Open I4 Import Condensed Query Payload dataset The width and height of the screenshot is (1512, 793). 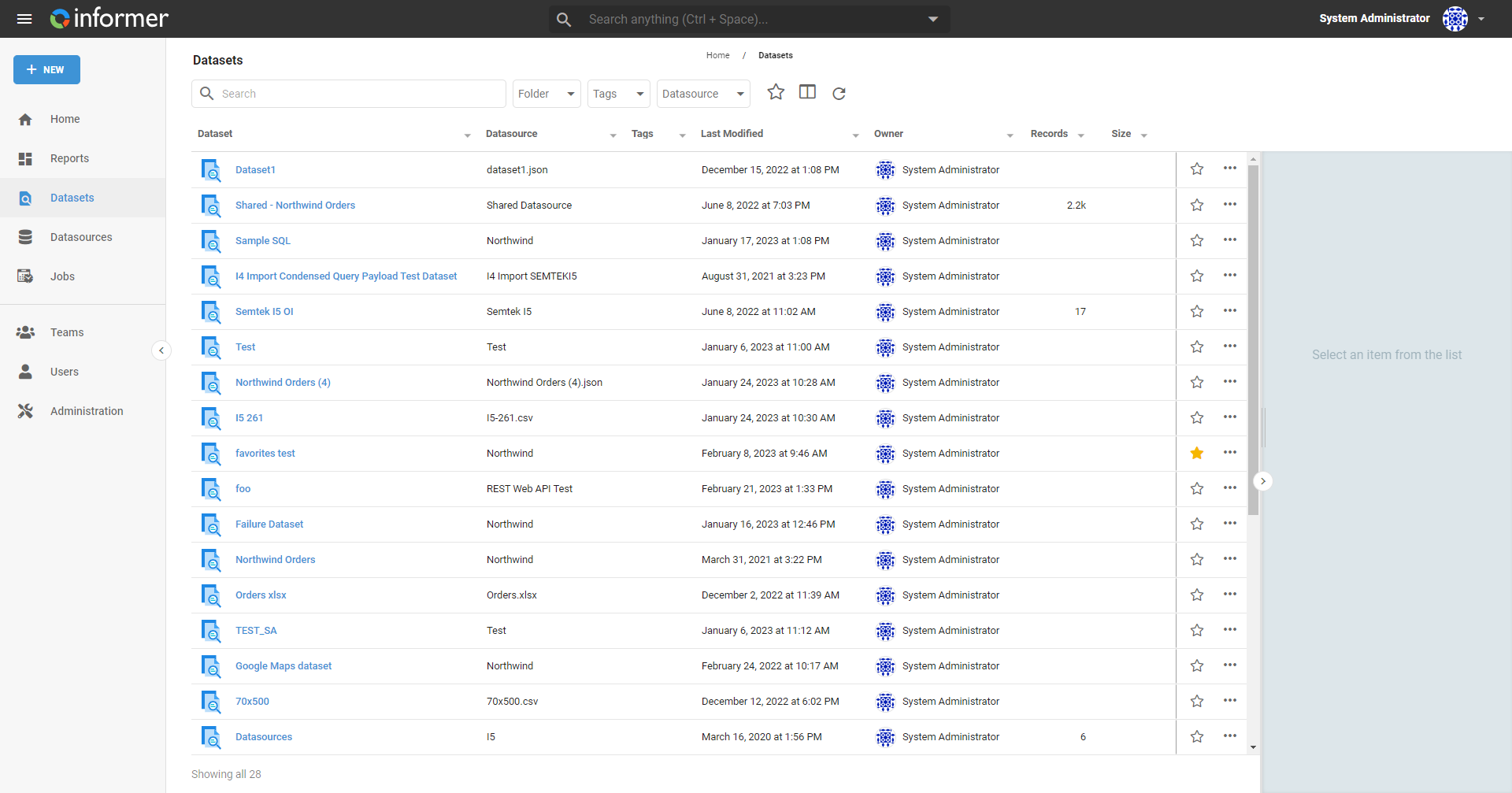pos(346,276)
